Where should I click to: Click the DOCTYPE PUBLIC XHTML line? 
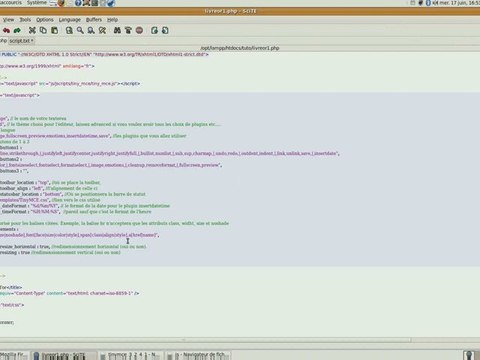[104, 54]
